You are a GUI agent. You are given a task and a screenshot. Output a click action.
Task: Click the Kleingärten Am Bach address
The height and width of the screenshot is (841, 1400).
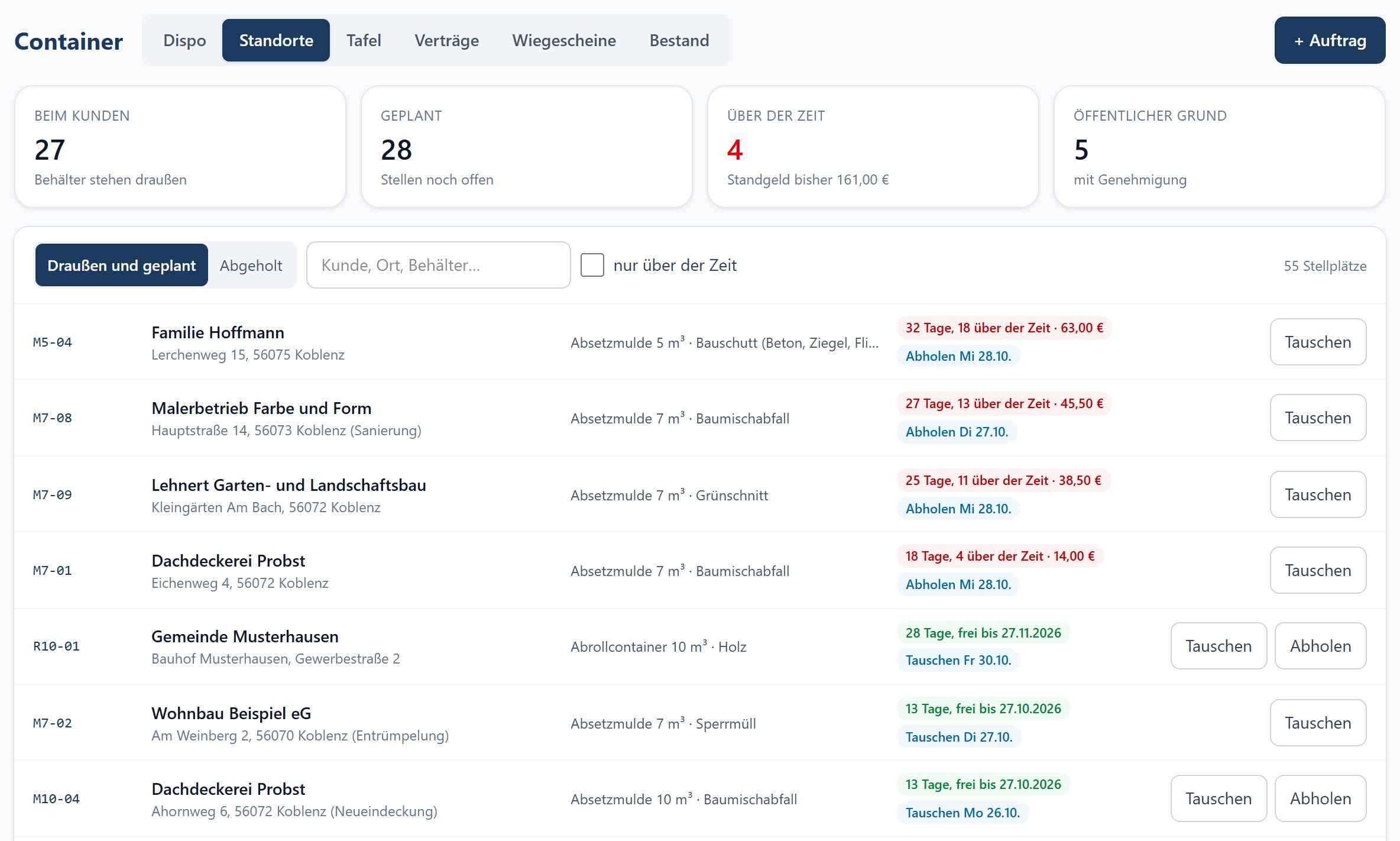coord(266,507)
